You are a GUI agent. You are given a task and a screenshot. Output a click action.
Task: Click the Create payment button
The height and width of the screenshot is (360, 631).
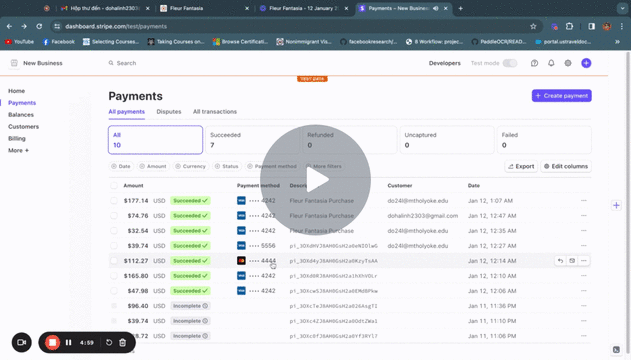(561, 96)
